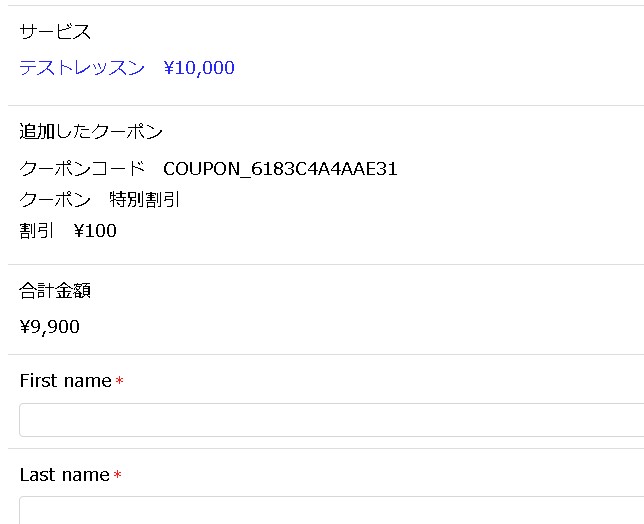
Task: Click the red asterisk next to Last name
Action: pos(117,476)
